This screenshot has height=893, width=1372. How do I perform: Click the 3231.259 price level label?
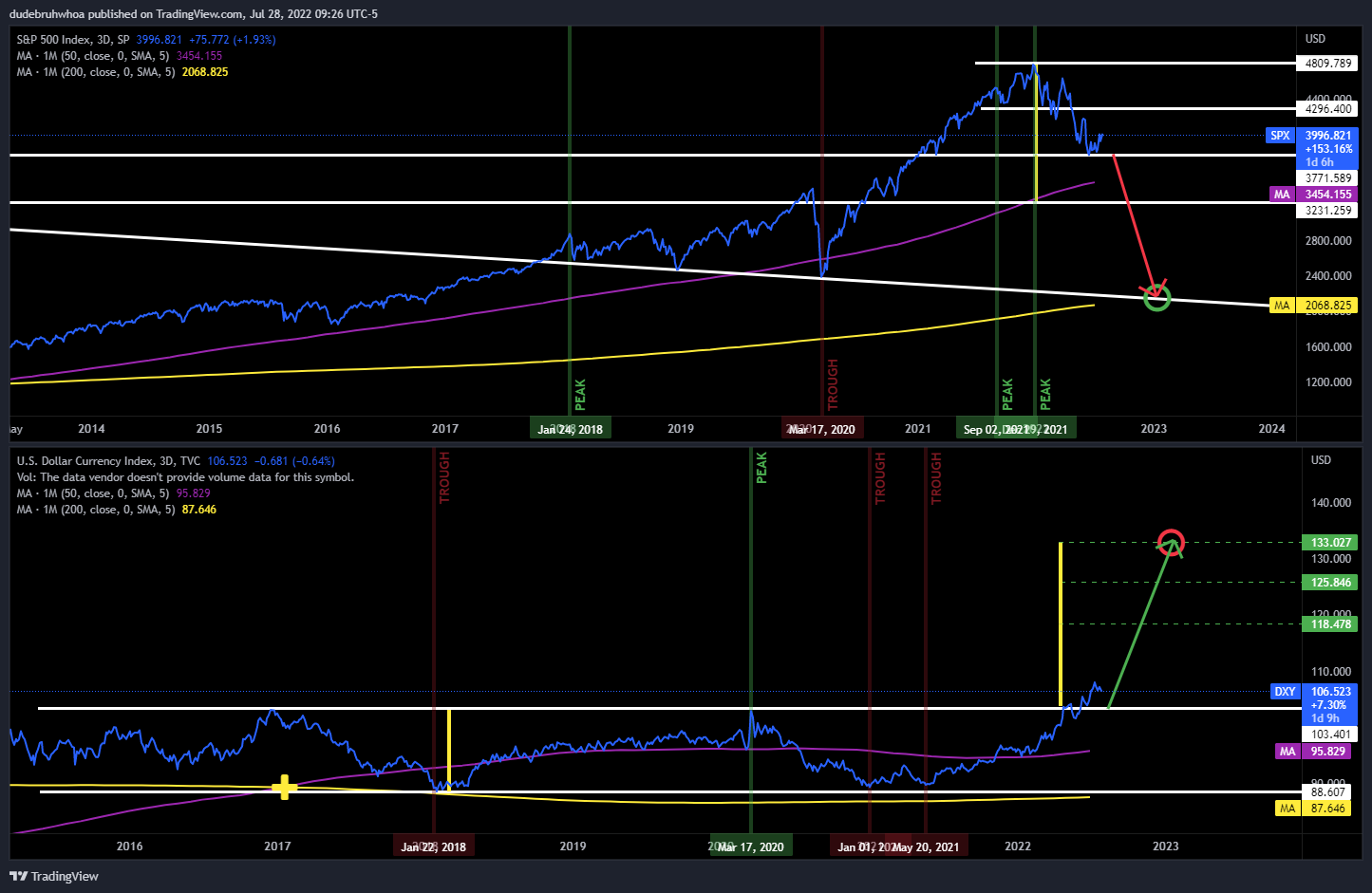tap(1328, 211)
